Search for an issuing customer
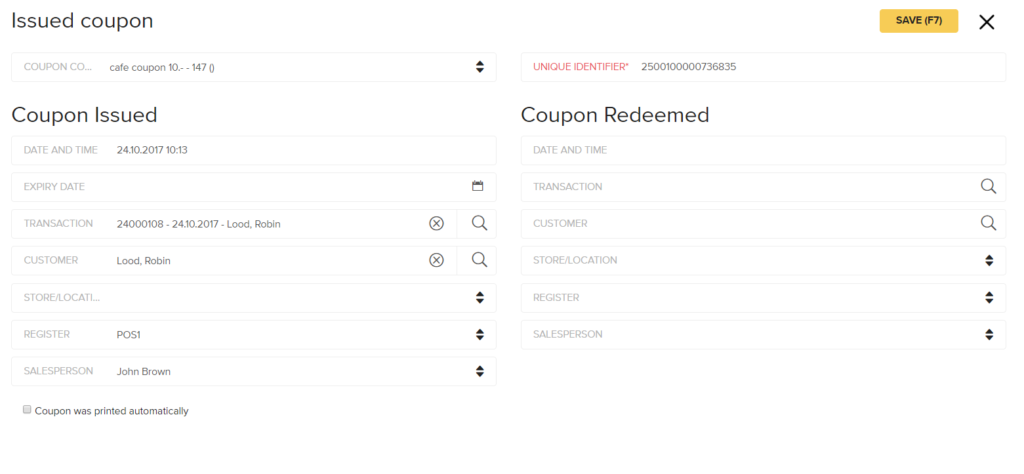 pos(479,260)
